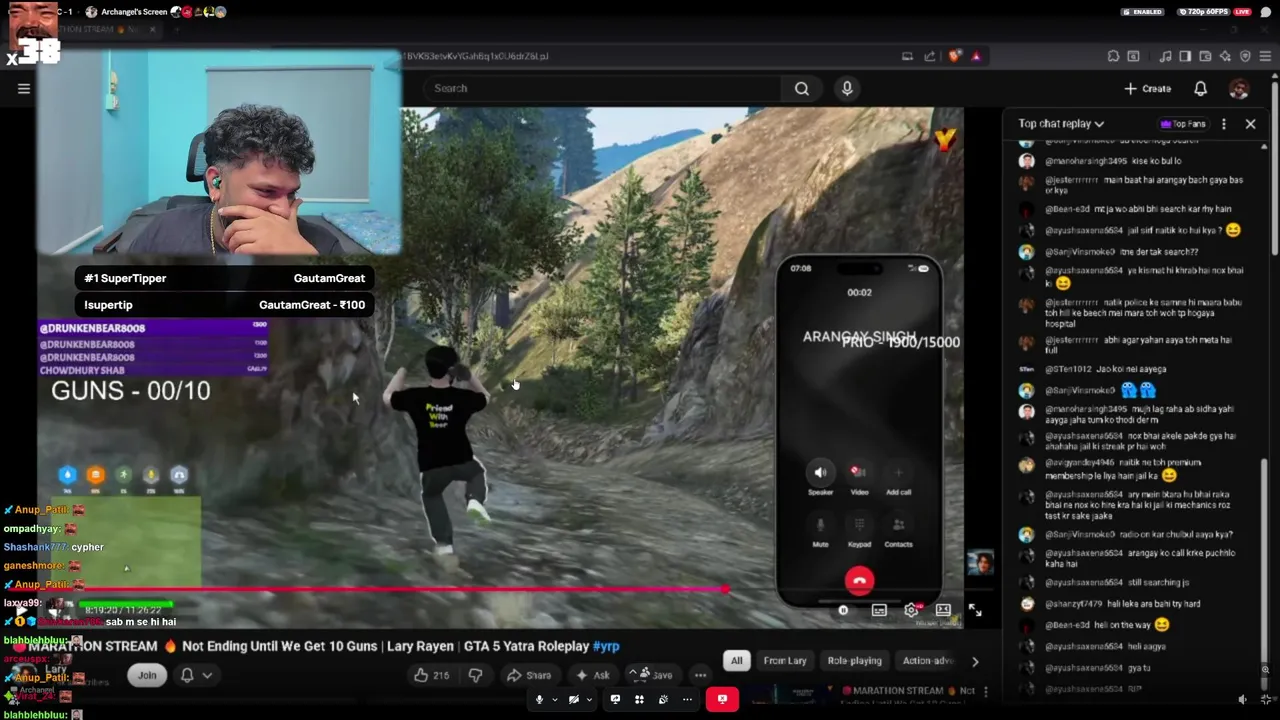
Task: Open the browser music player icon
Action: 1165,56
